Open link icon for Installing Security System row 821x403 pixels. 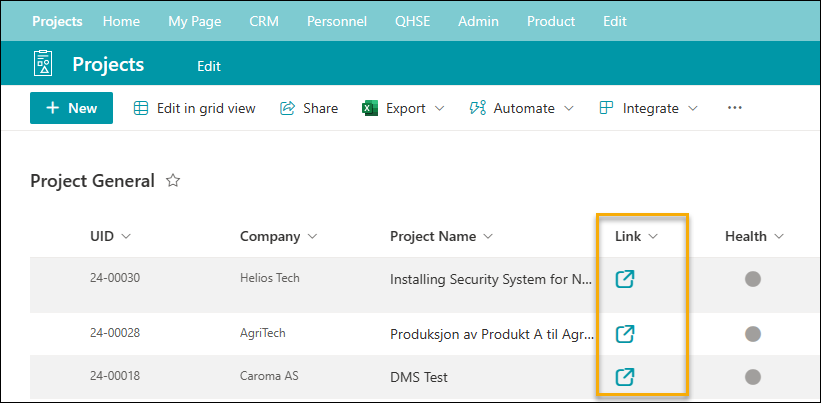click(625, 279)
